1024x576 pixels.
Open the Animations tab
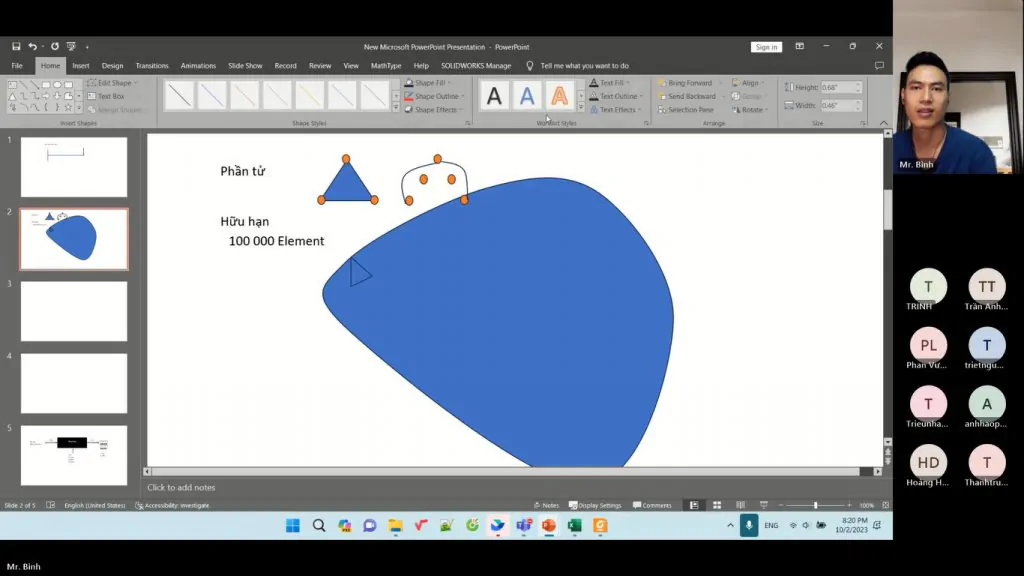point(198,66)
